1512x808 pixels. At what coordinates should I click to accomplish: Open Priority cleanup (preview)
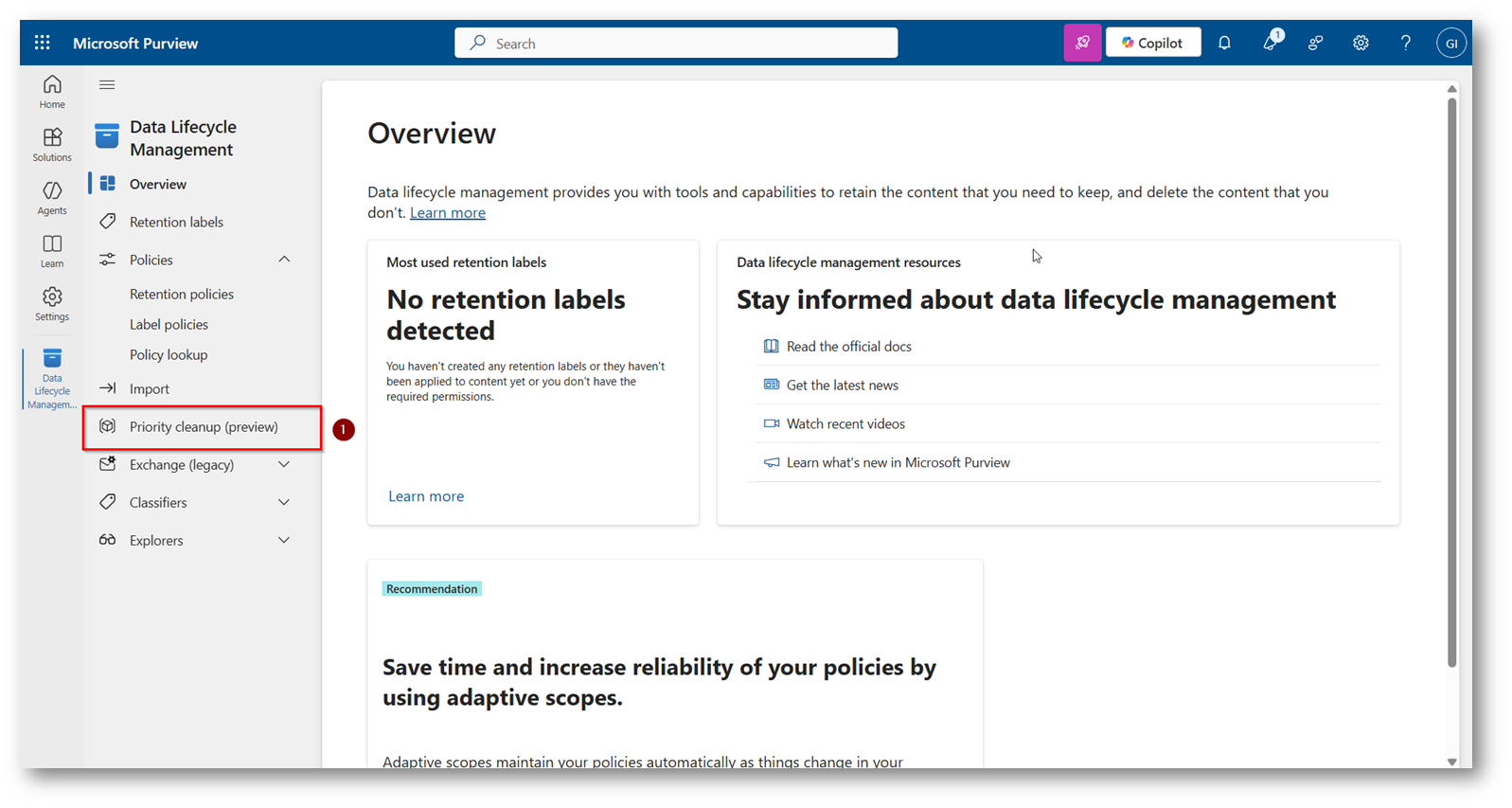point(203,428)
